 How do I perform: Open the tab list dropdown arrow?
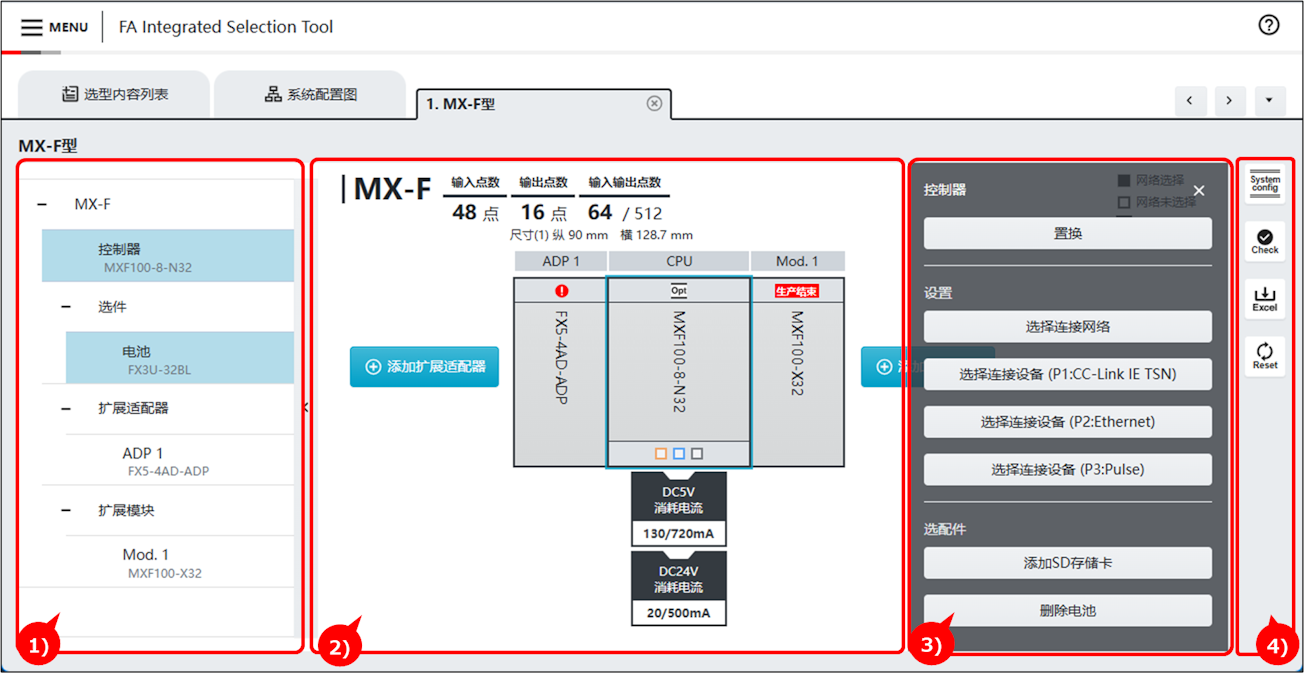[1269, 101]
